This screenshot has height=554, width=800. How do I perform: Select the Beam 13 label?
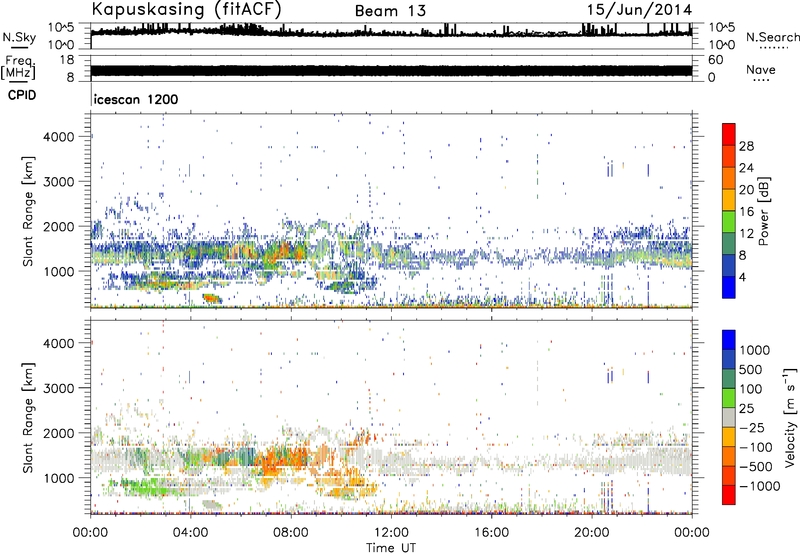390,11
